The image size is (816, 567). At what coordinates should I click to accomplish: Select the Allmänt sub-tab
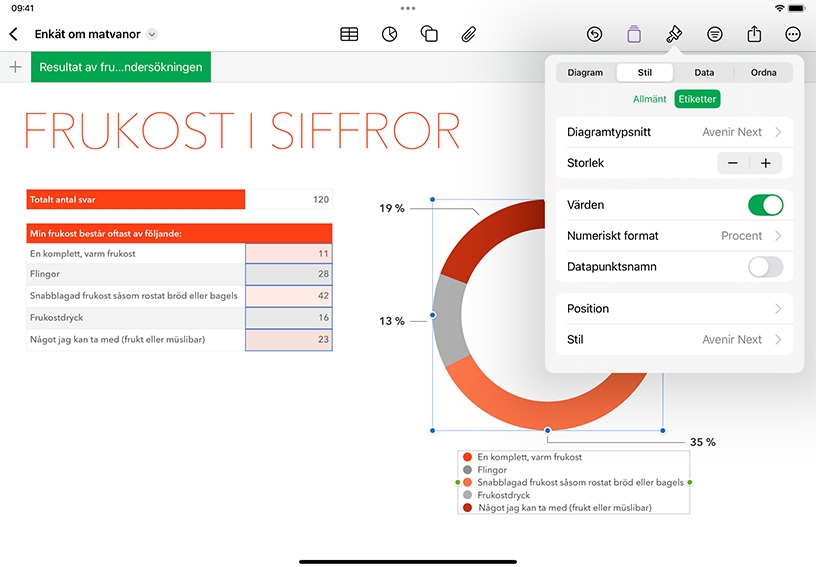coord(649,99)
